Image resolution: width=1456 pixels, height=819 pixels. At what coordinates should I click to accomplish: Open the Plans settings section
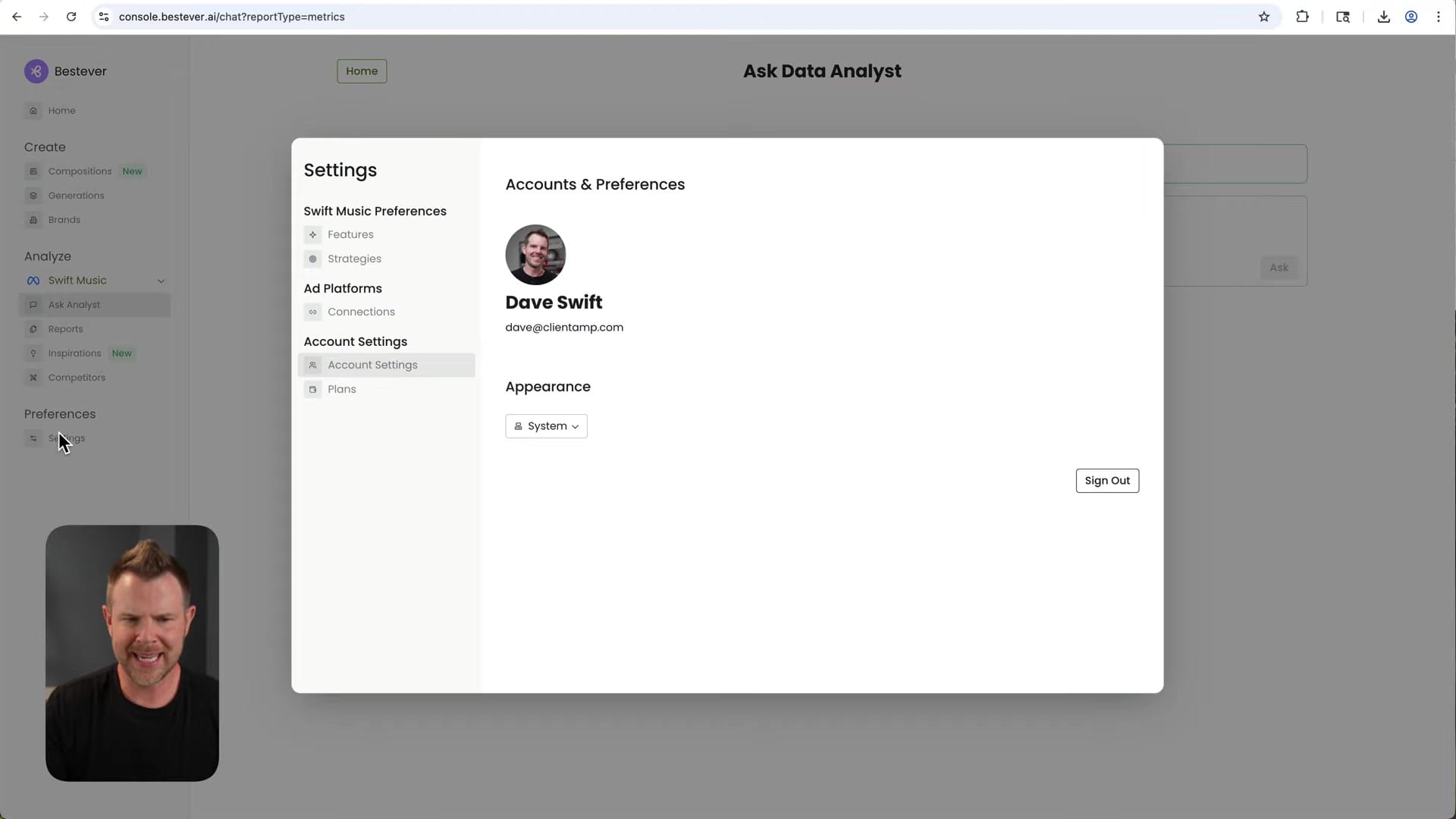387,390
